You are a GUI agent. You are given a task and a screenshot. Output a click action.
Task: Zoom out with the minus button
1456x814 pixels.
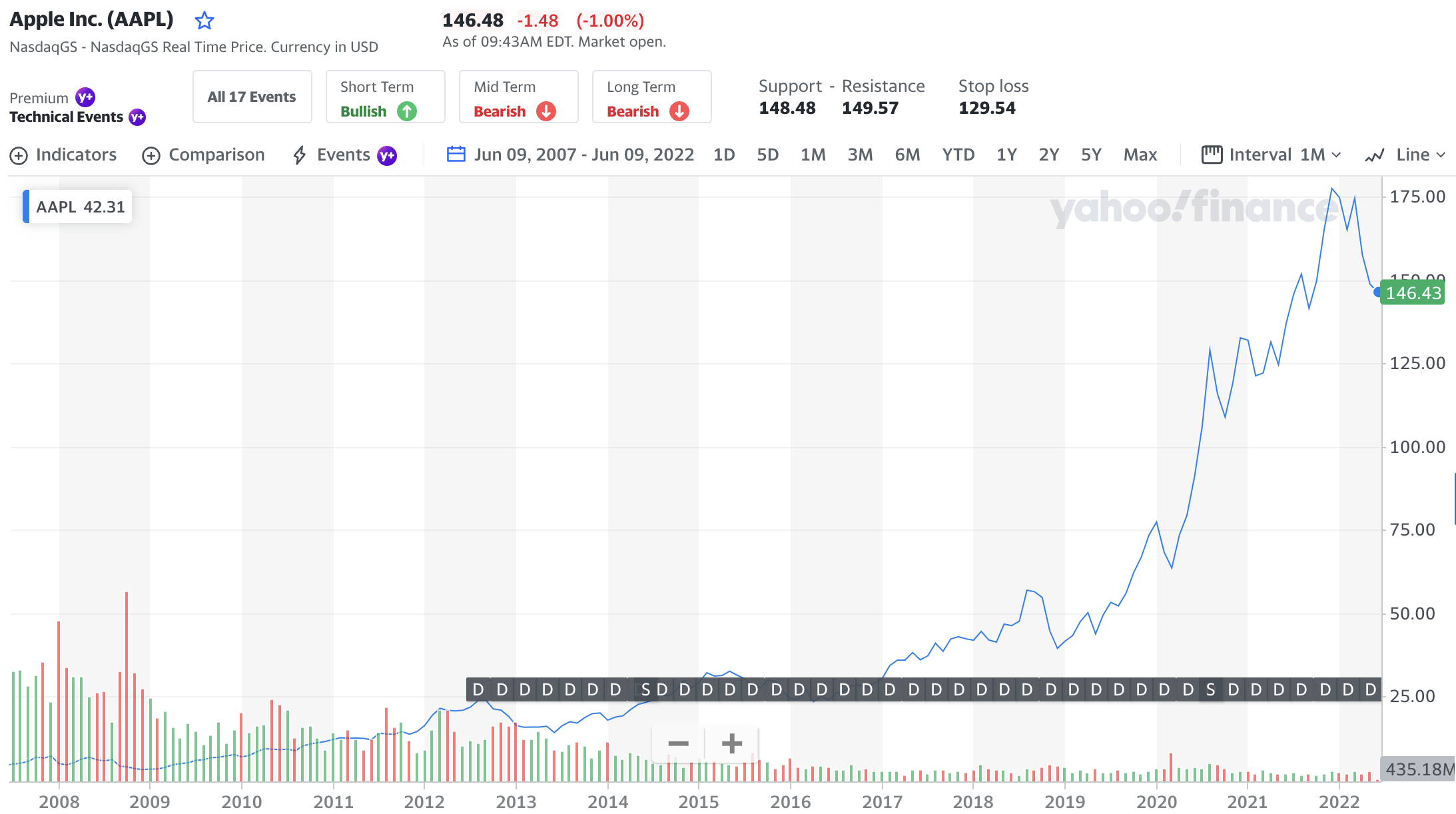click(x=678, y=743)
